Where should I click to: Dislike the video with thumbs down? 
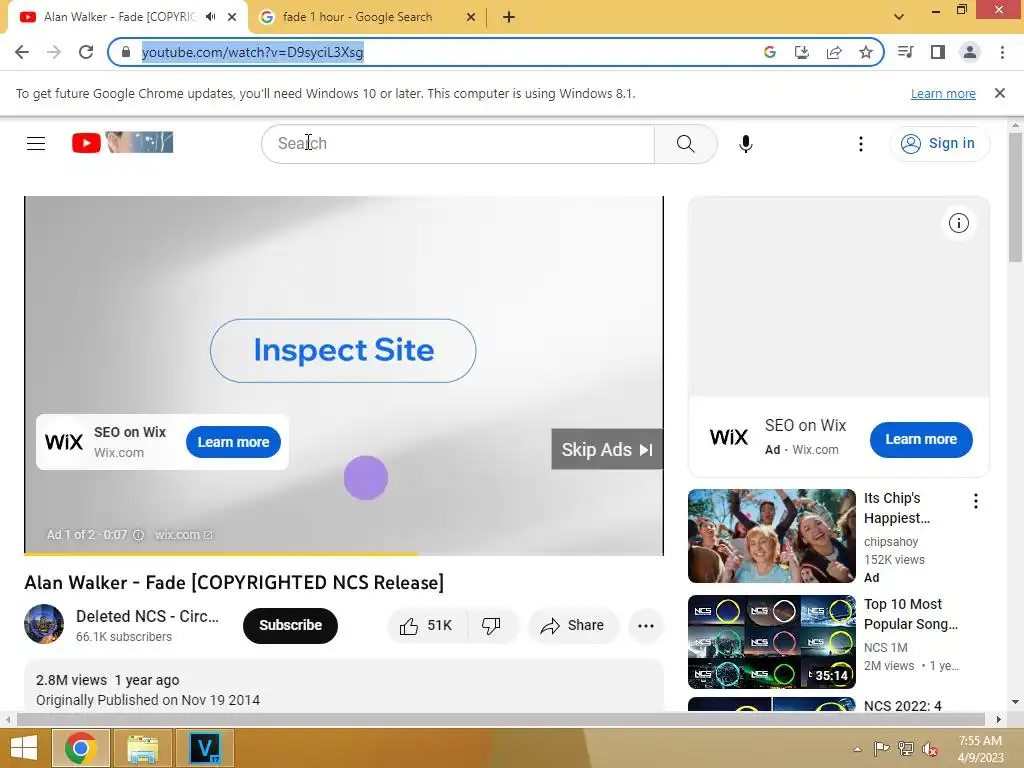tap(492, 626)
